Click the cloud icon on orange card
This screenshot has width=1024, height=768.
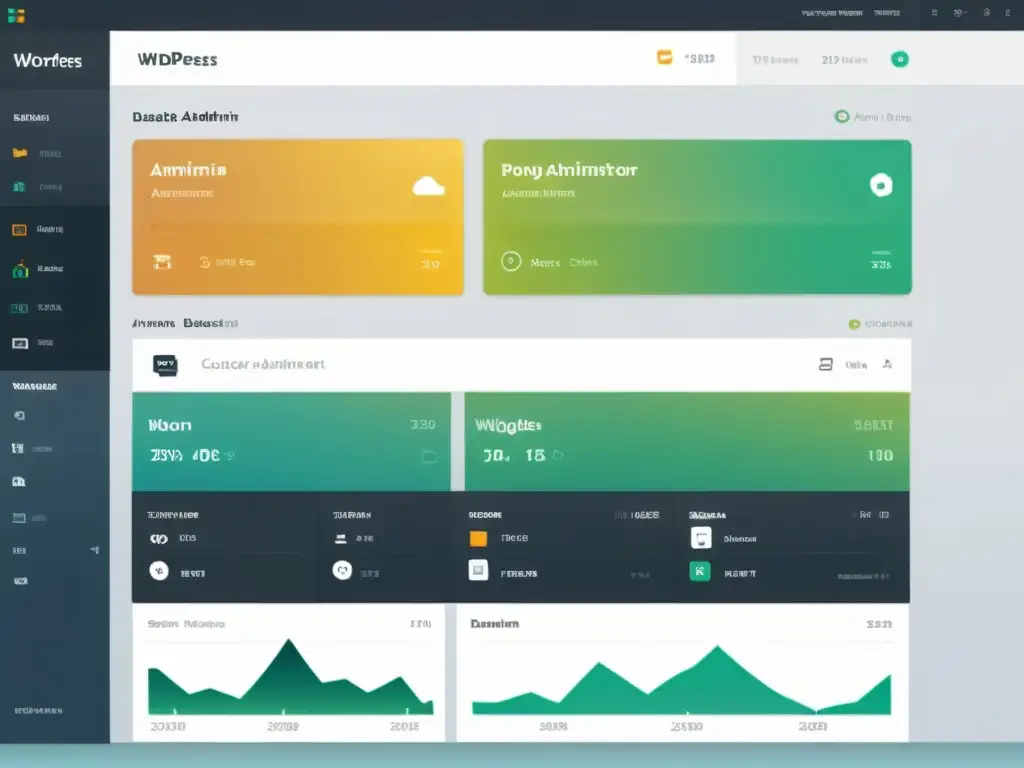click(x=428, y=187)
